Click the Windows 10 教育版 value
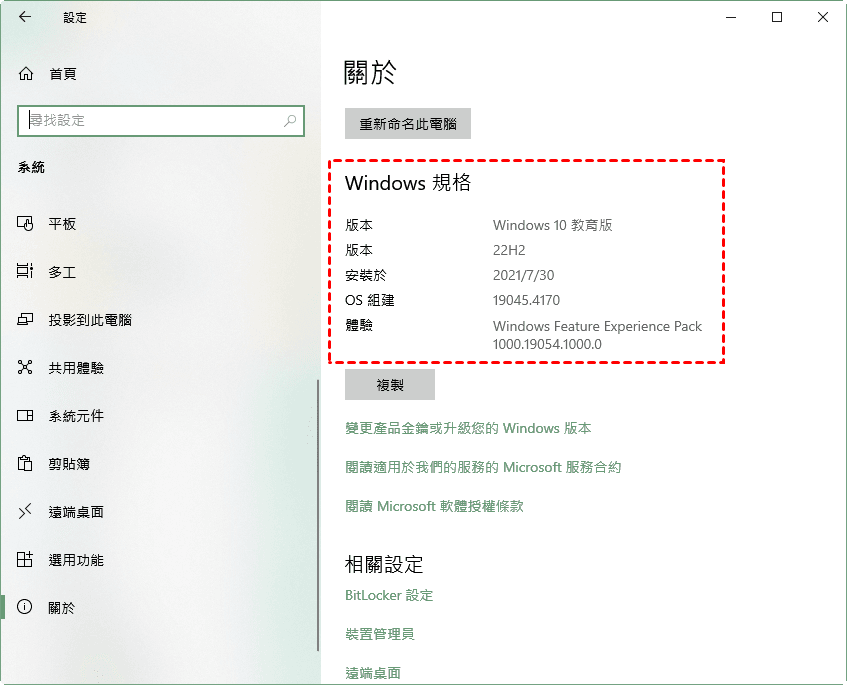Image resolution: width=847 pixels, height=685 pixels. click(553, 225)
